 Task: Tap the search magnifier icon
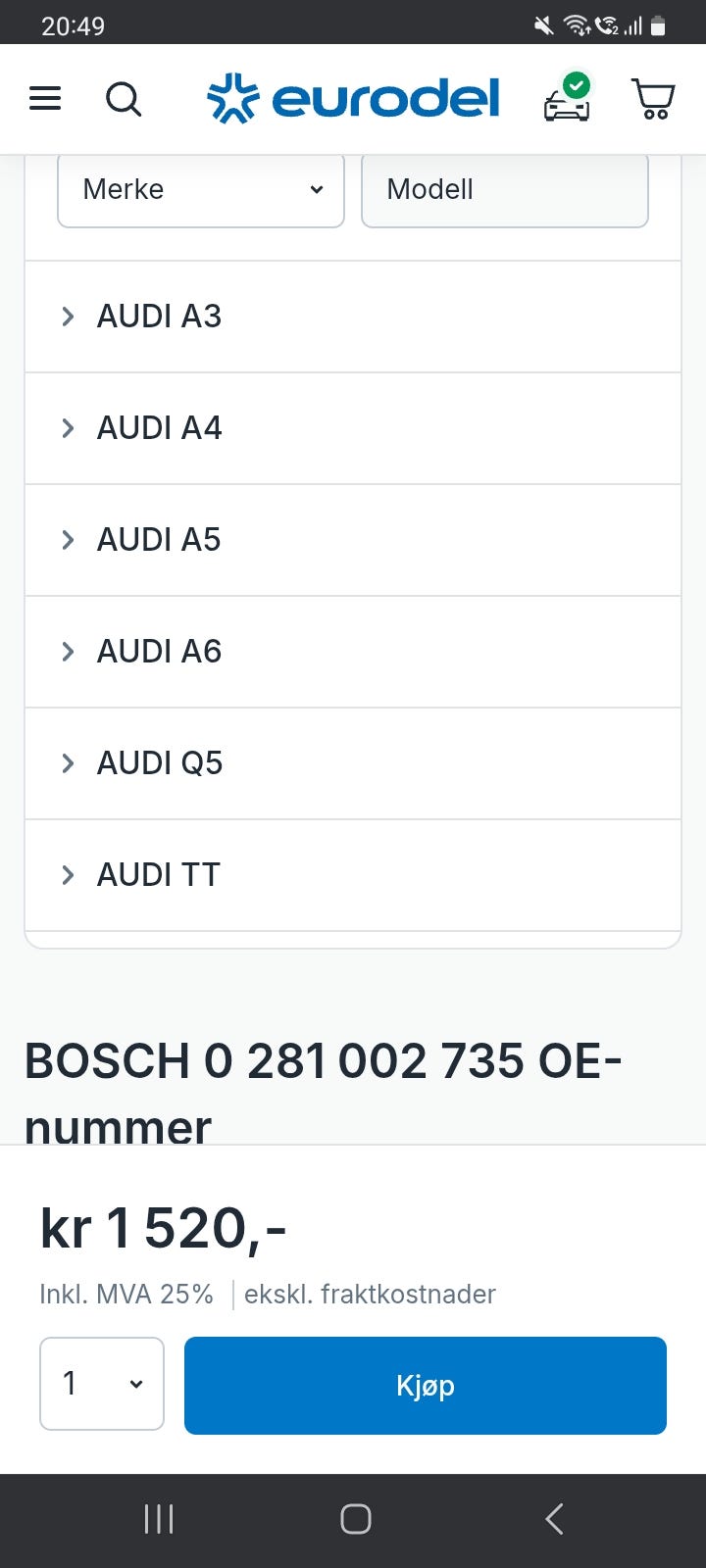(x=124, y=99)
